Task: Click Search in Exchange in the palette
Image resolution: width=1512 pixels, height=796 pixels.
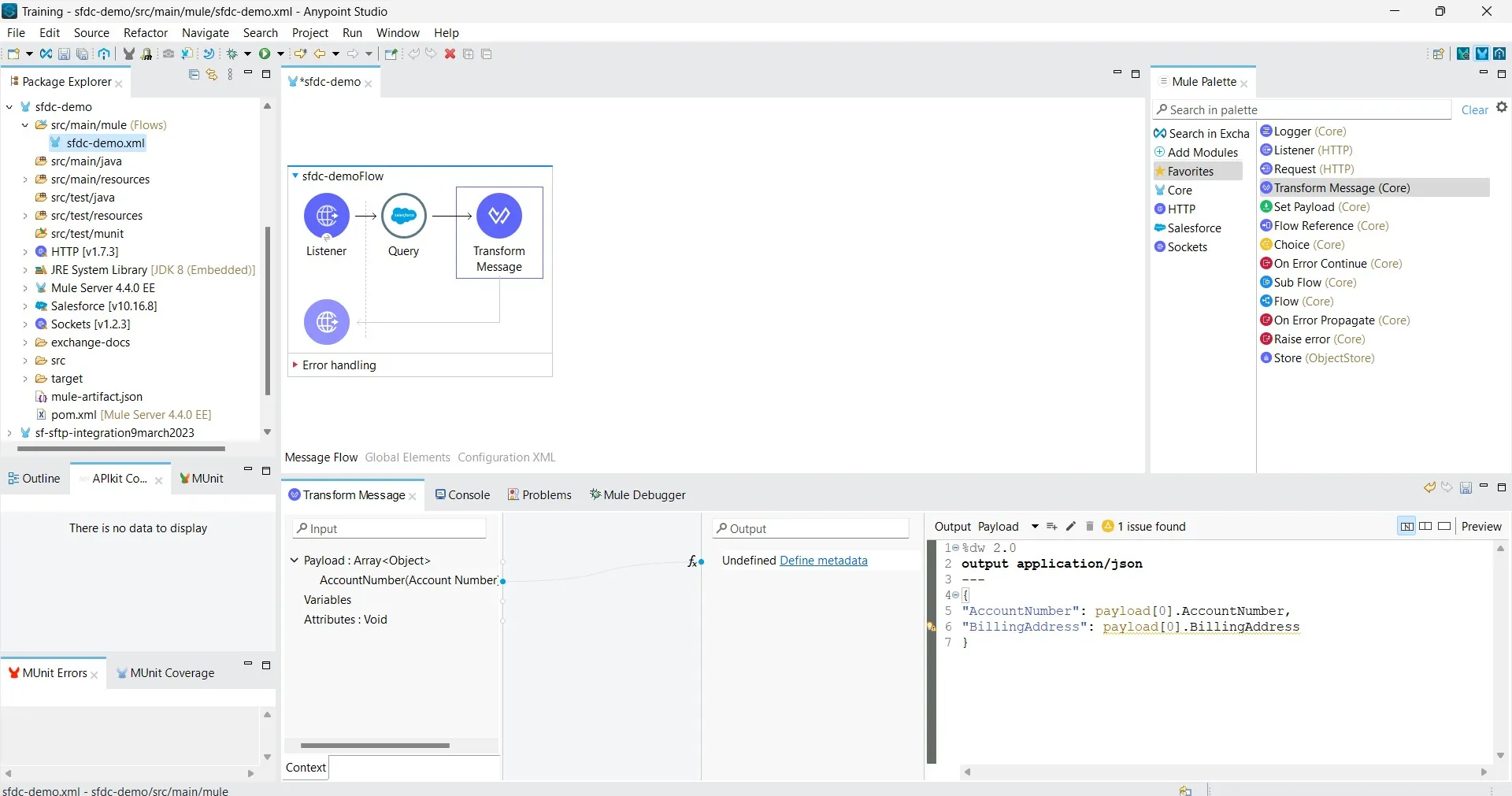Action: point(1203,134)
